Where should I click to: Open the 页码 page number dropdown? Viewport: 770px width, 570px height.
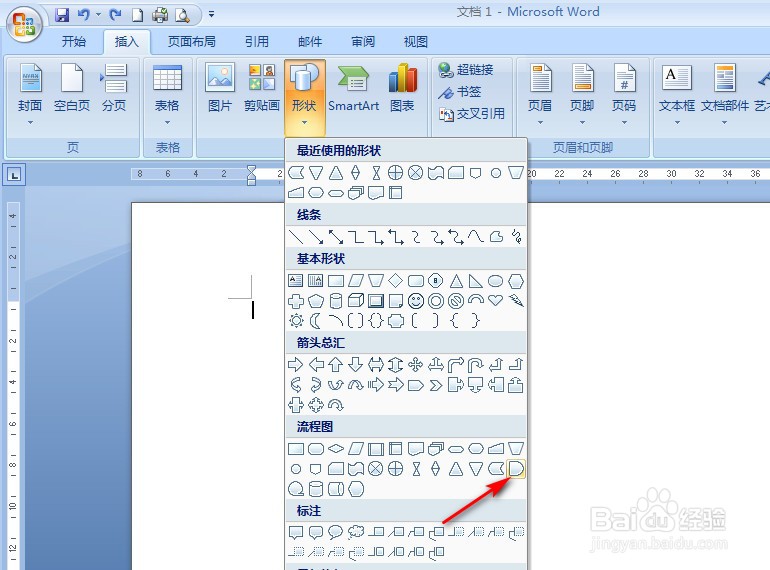(x=624, y=94)
